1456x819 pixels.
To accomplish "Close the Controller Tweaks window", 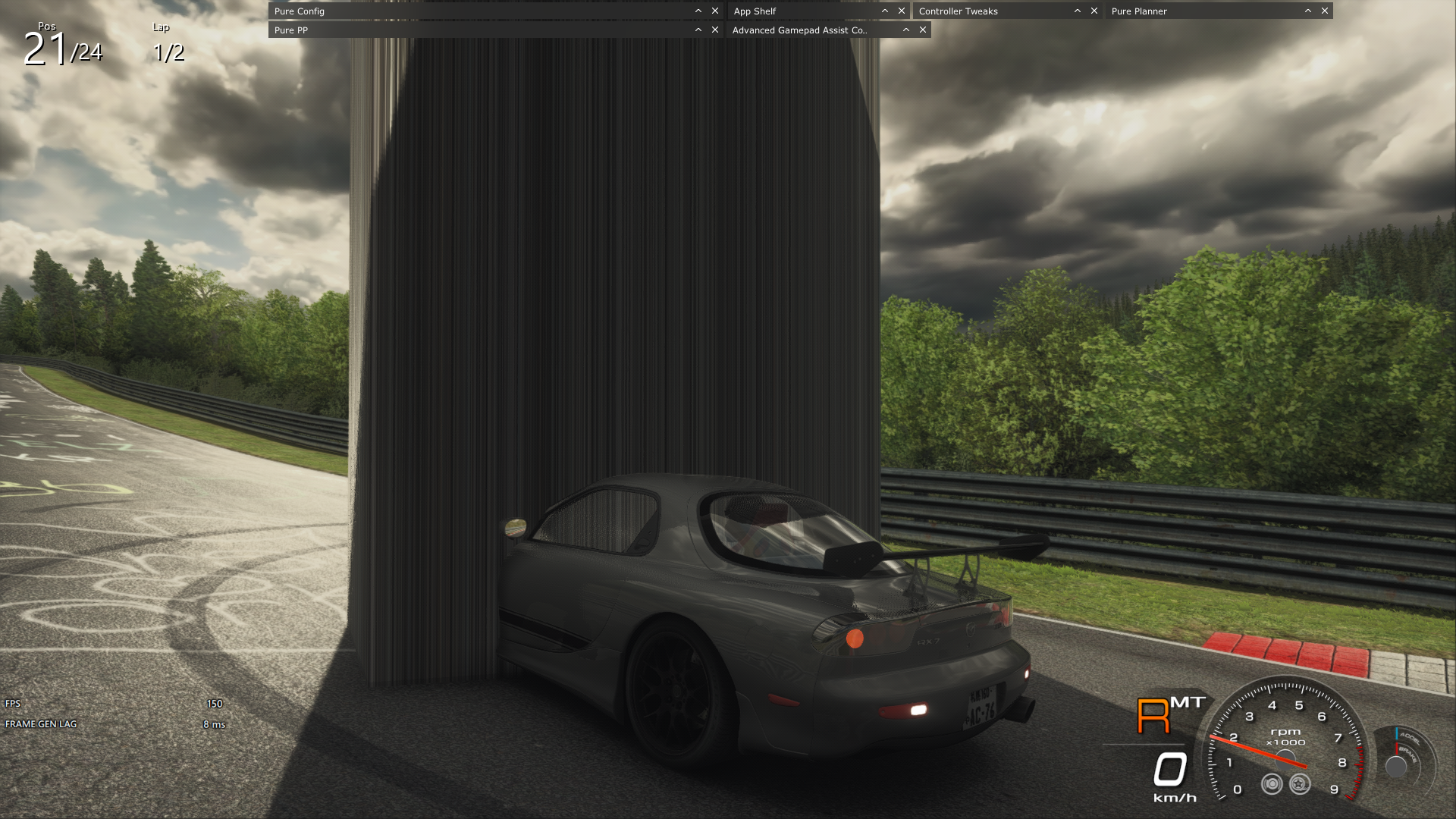I will tap(1094, 11).
